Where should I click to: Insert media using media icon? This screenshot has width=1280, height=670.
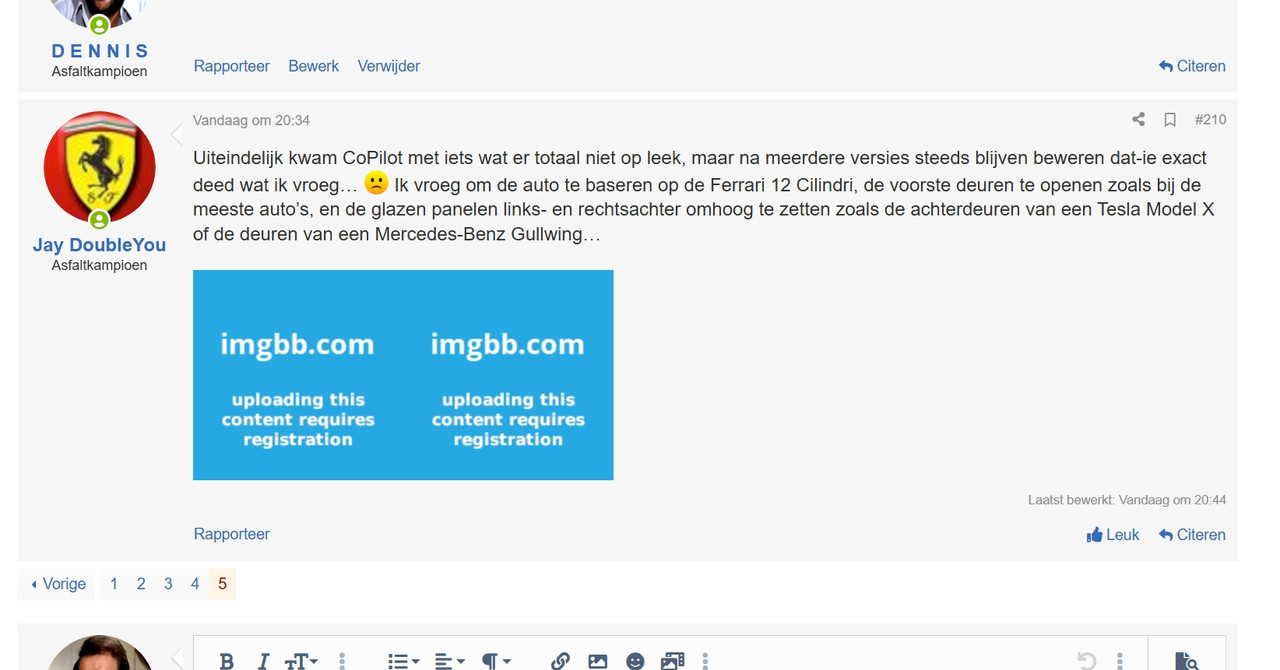[672, 661]
